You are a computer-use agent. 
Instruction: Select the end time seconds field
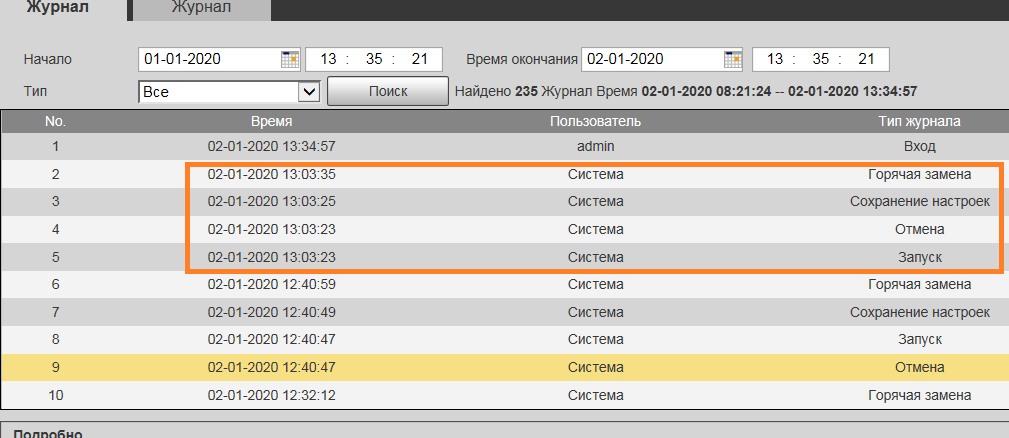point(866,59)
